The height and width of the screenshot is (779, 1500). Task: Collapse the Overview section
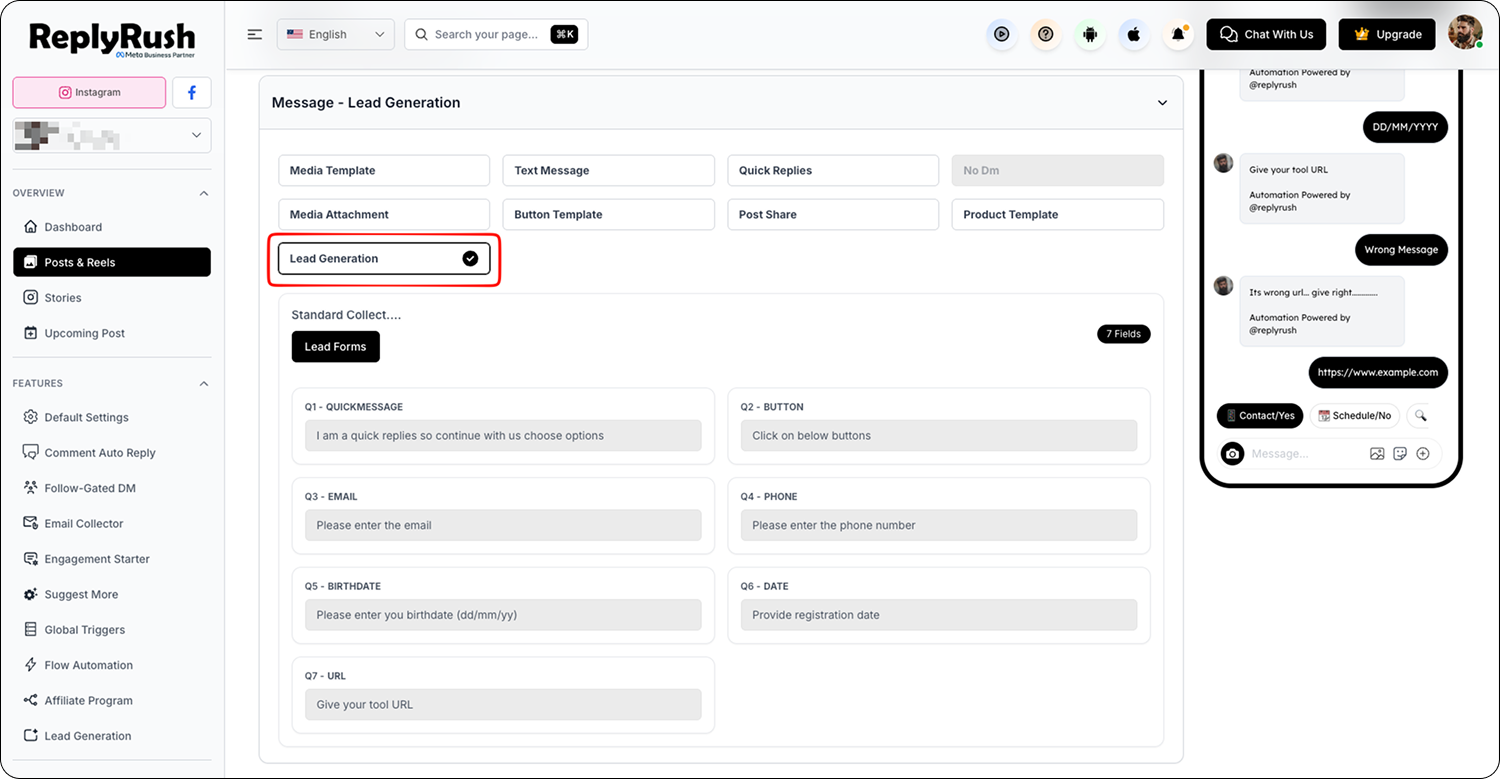coord(204,193)
